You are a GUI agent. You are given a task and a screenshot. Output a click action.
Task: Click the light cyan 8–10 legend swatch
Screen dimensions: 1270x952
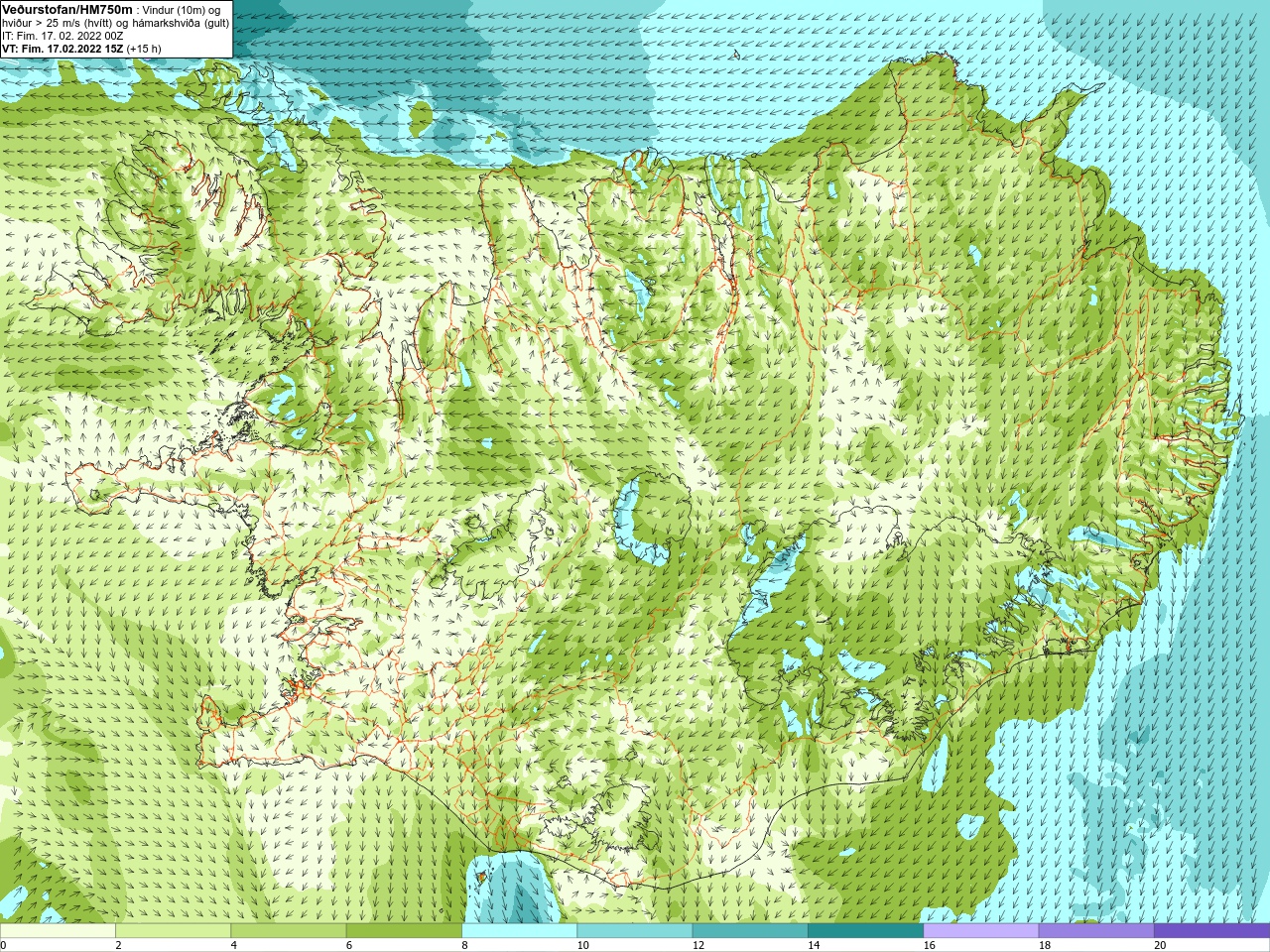point(519,931)
